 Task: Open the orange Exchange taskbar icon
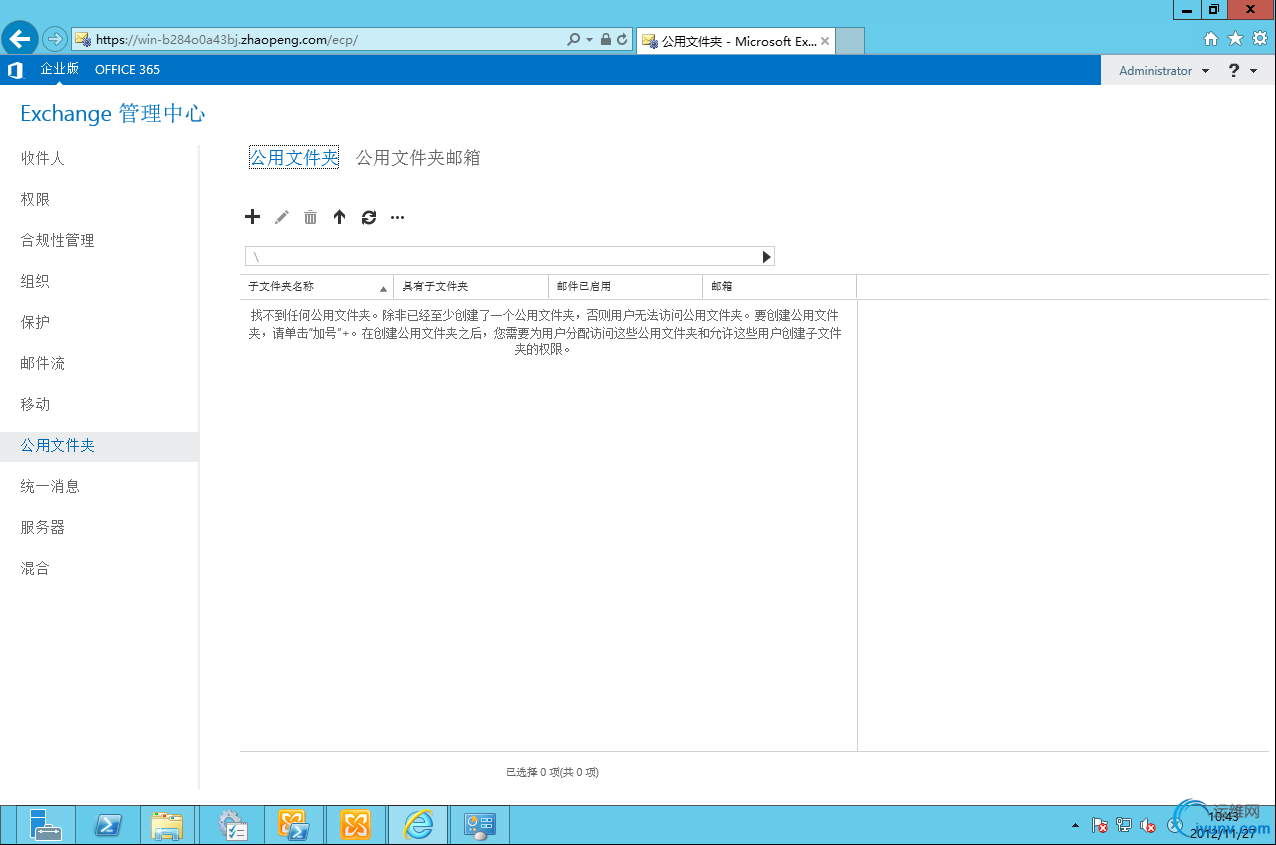click(x=356, y=825)
